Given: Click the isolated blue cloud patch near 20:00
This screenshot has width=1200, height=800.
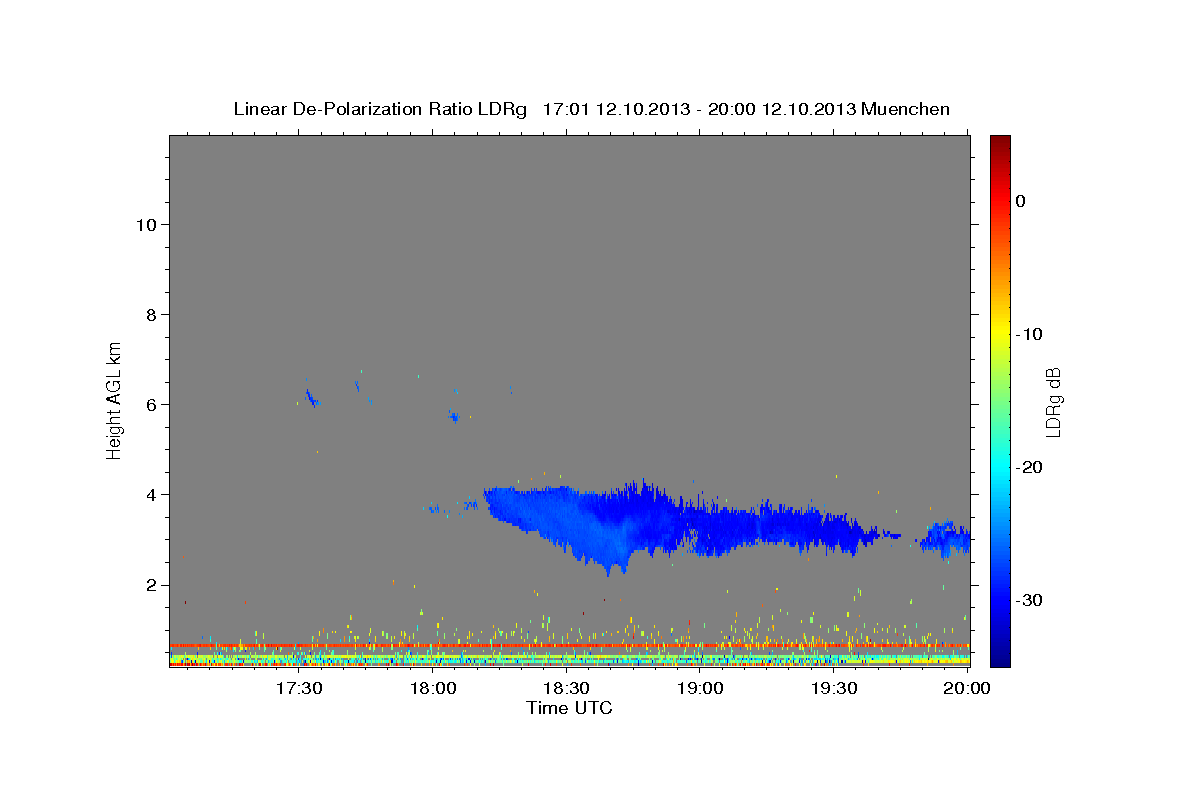Looking at the screenshot, I should (945, 538).
